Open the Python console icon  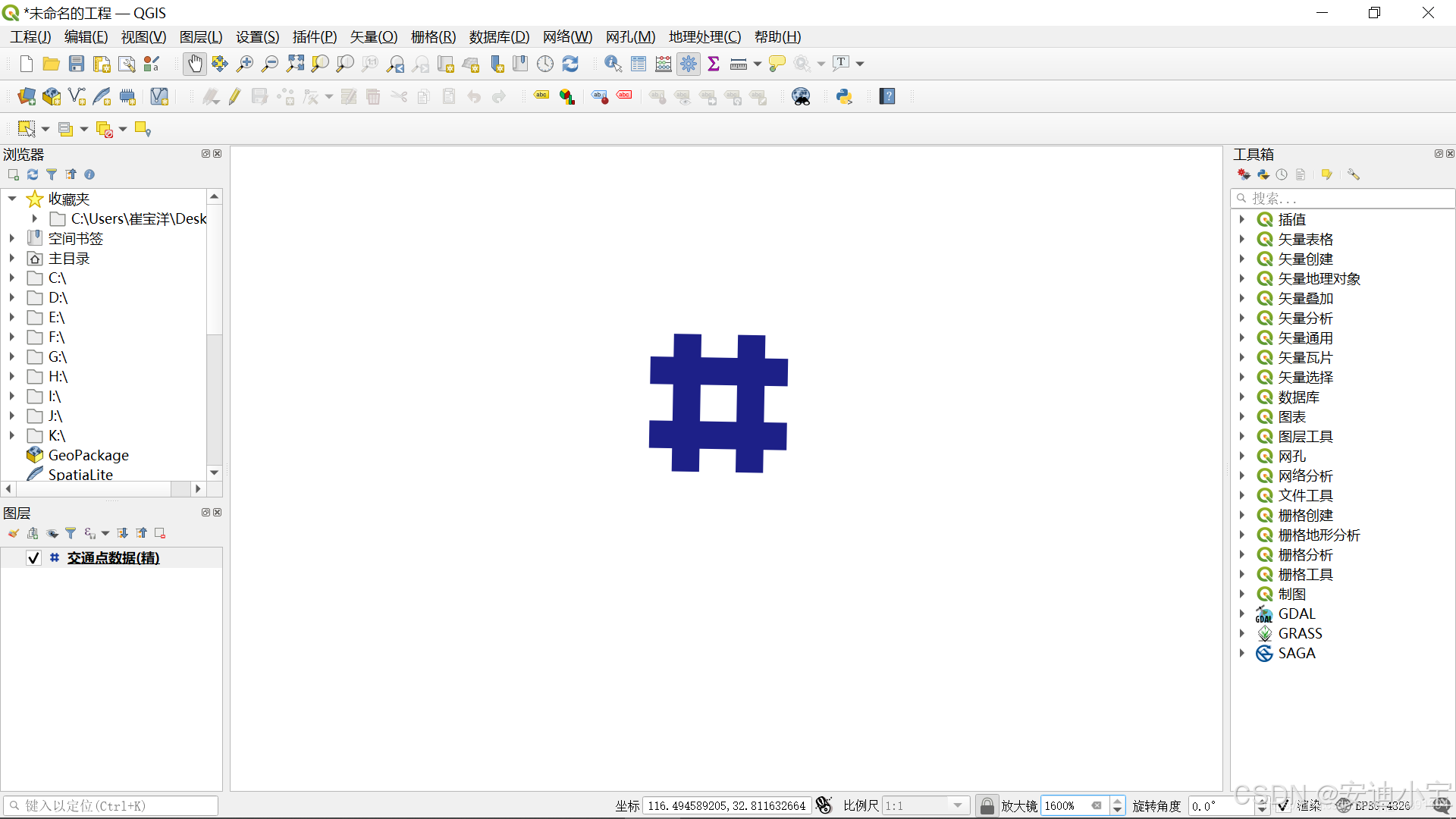click(x=844, y=97)
